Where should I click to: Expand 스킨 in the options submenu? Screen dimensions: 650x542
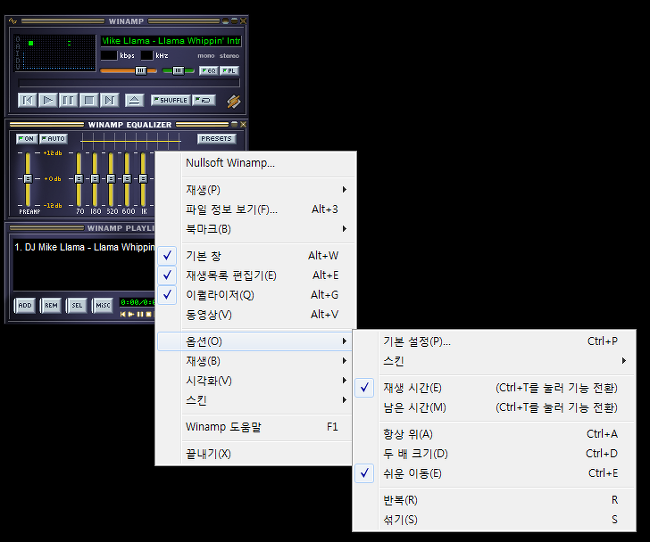(495, 361)
